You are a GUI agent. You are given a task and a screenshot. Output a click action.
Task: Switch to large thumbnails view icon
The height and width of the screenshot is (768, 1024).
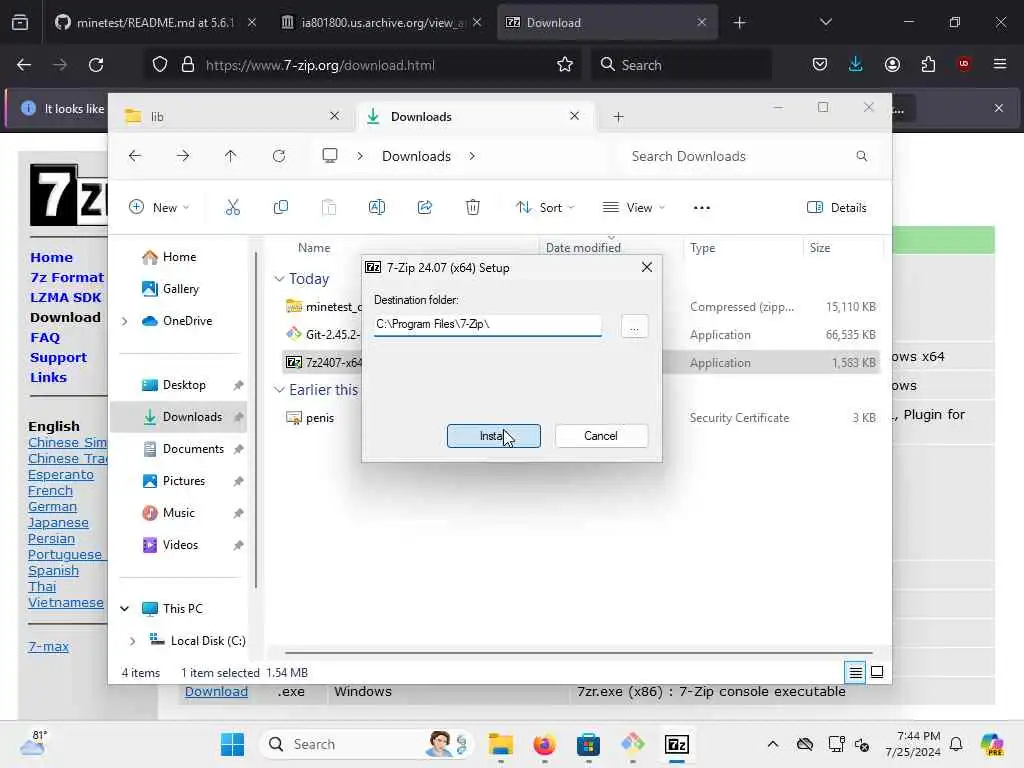point(877,672)
